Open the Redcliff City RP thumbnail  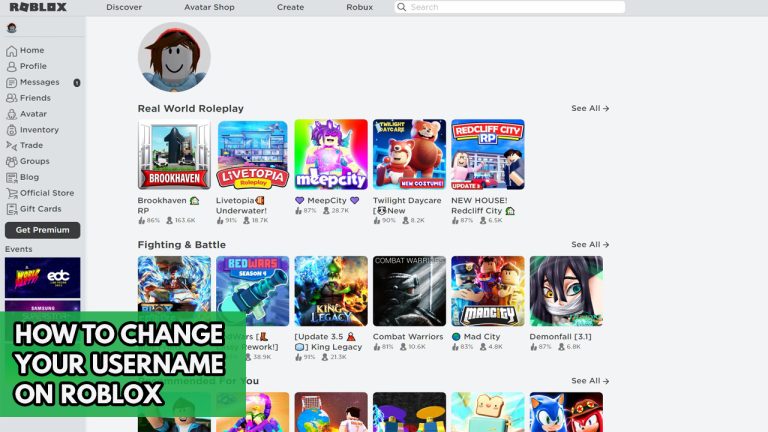pos(488,154)
